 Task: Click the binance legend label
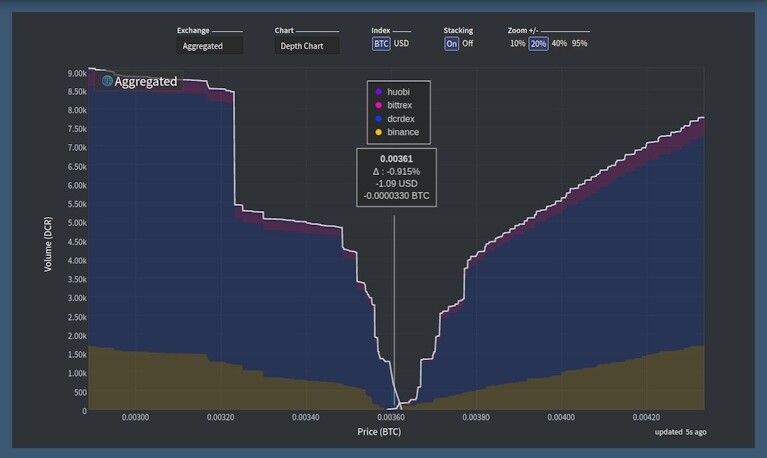[403, 132]
